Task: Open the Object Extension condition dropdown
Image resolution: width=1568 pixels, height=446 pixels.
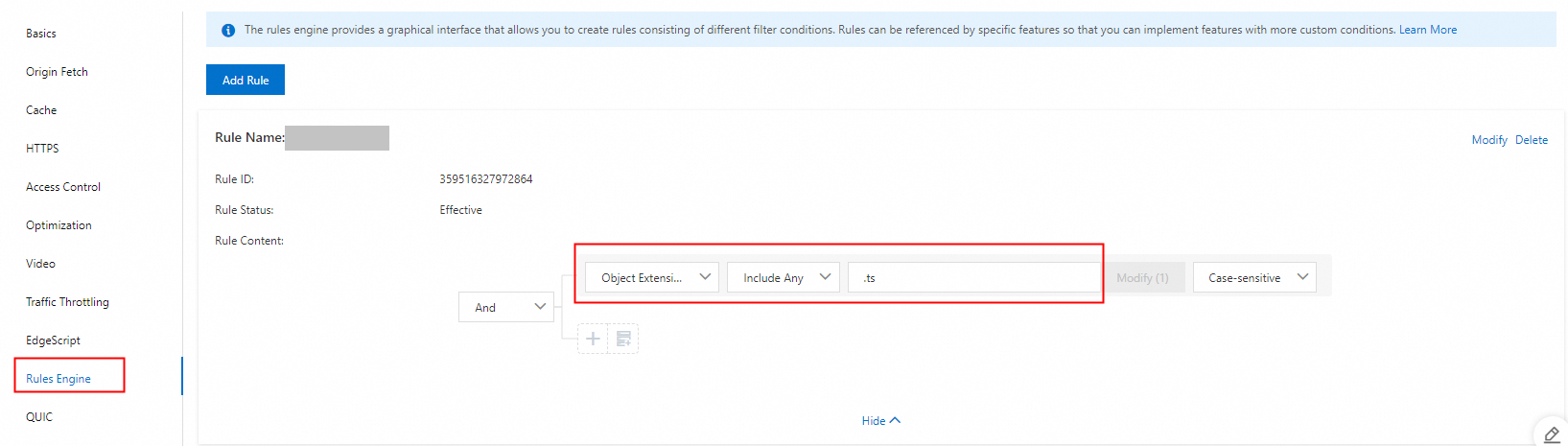Action: (x=652, y=278)
